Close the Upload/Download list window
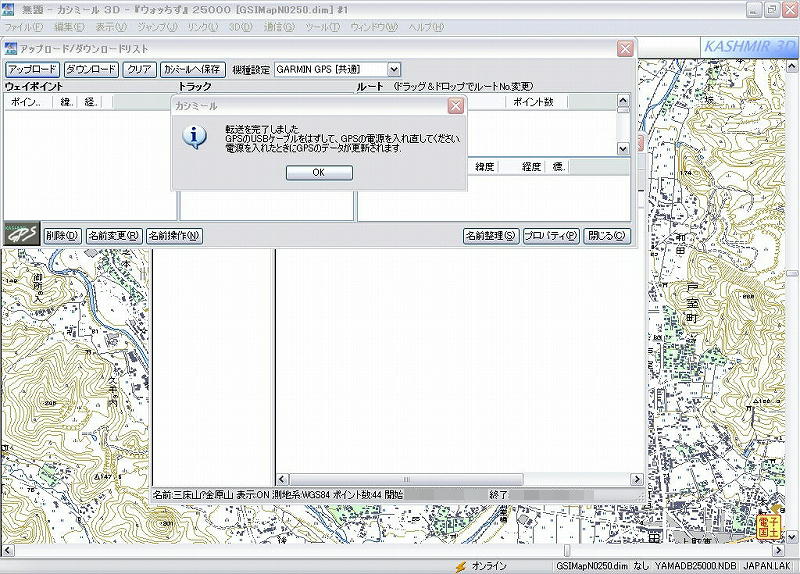800x574 pixels. [625, 48]
